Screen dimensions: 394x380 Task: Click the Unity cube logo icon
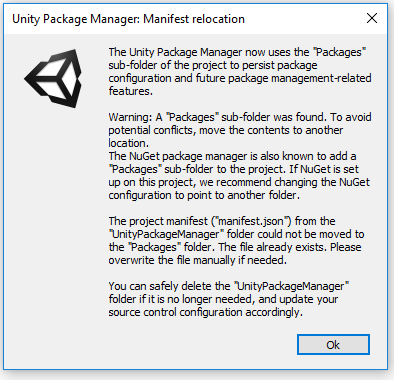tap(53, 78)
